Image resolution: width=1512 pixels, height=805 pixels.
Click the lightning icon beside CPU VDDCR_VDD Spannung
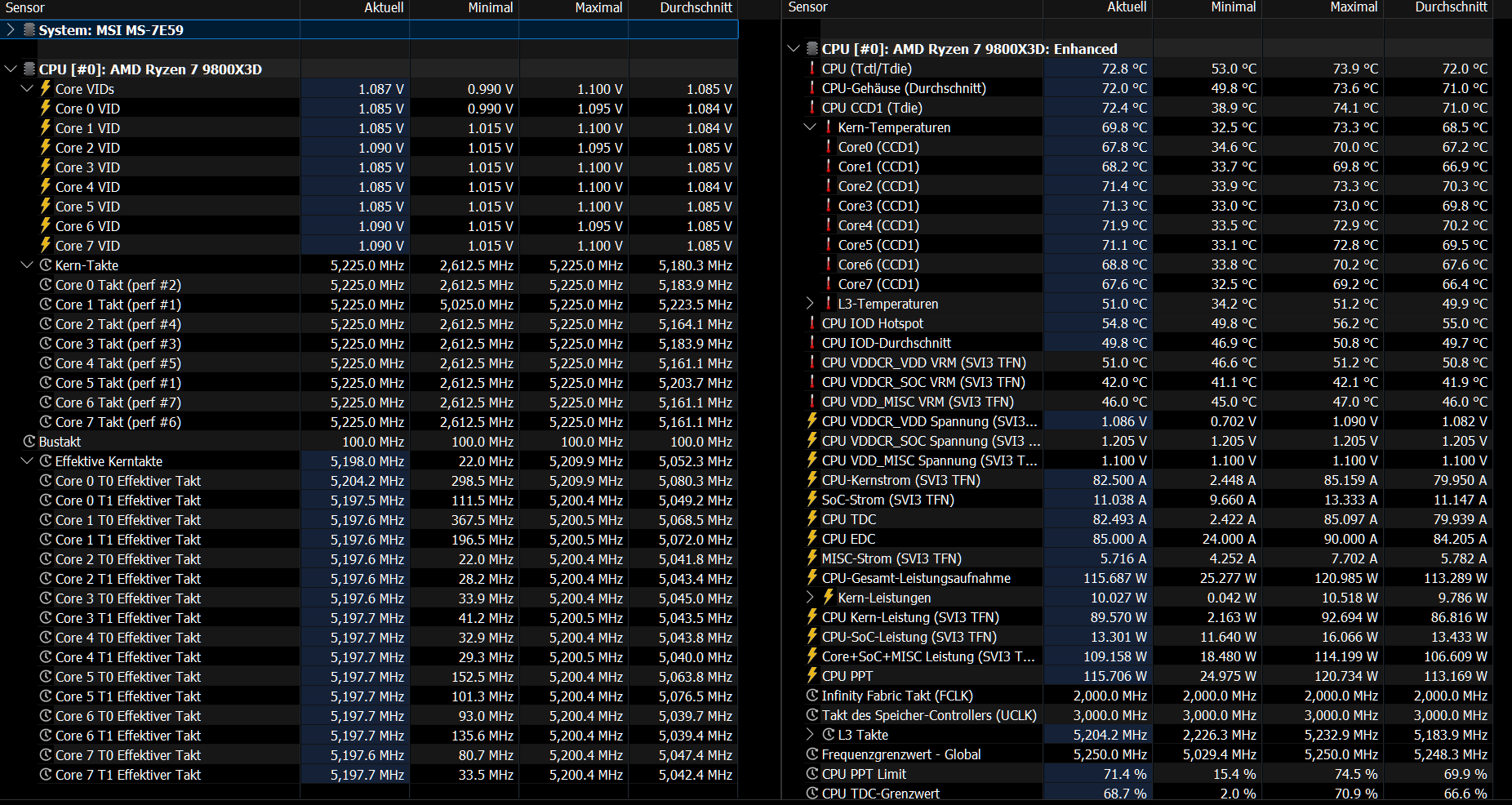[812, 421]
